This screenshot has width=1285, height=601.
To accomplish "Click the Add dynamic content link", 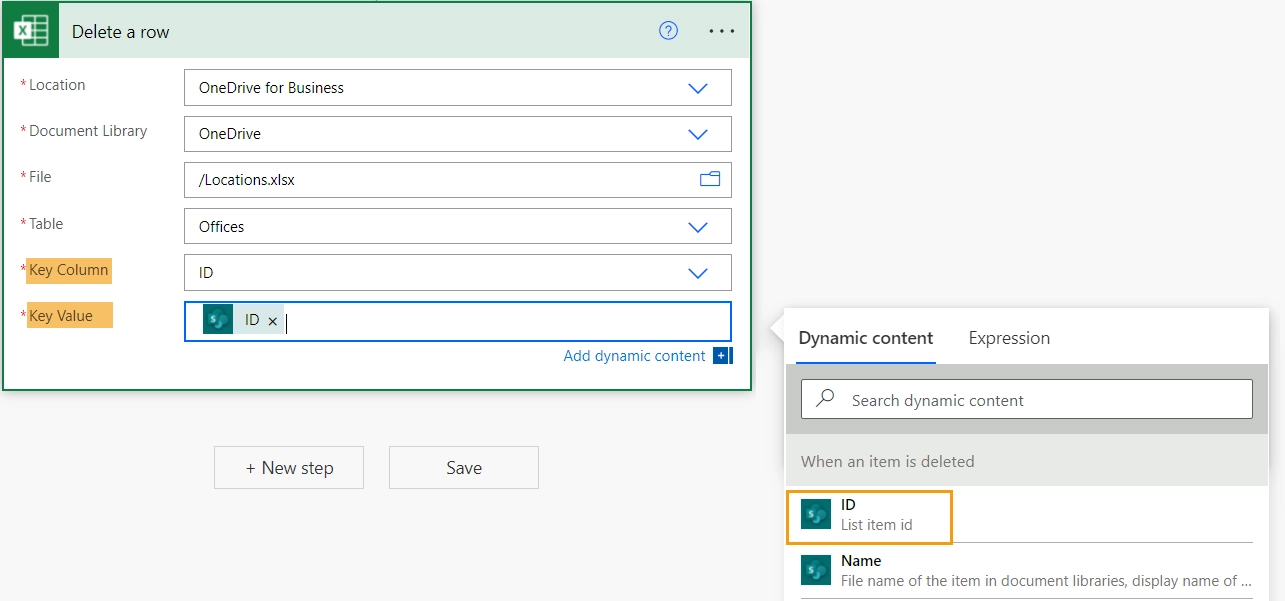I will pyautogui.click(x=634, y=356).
